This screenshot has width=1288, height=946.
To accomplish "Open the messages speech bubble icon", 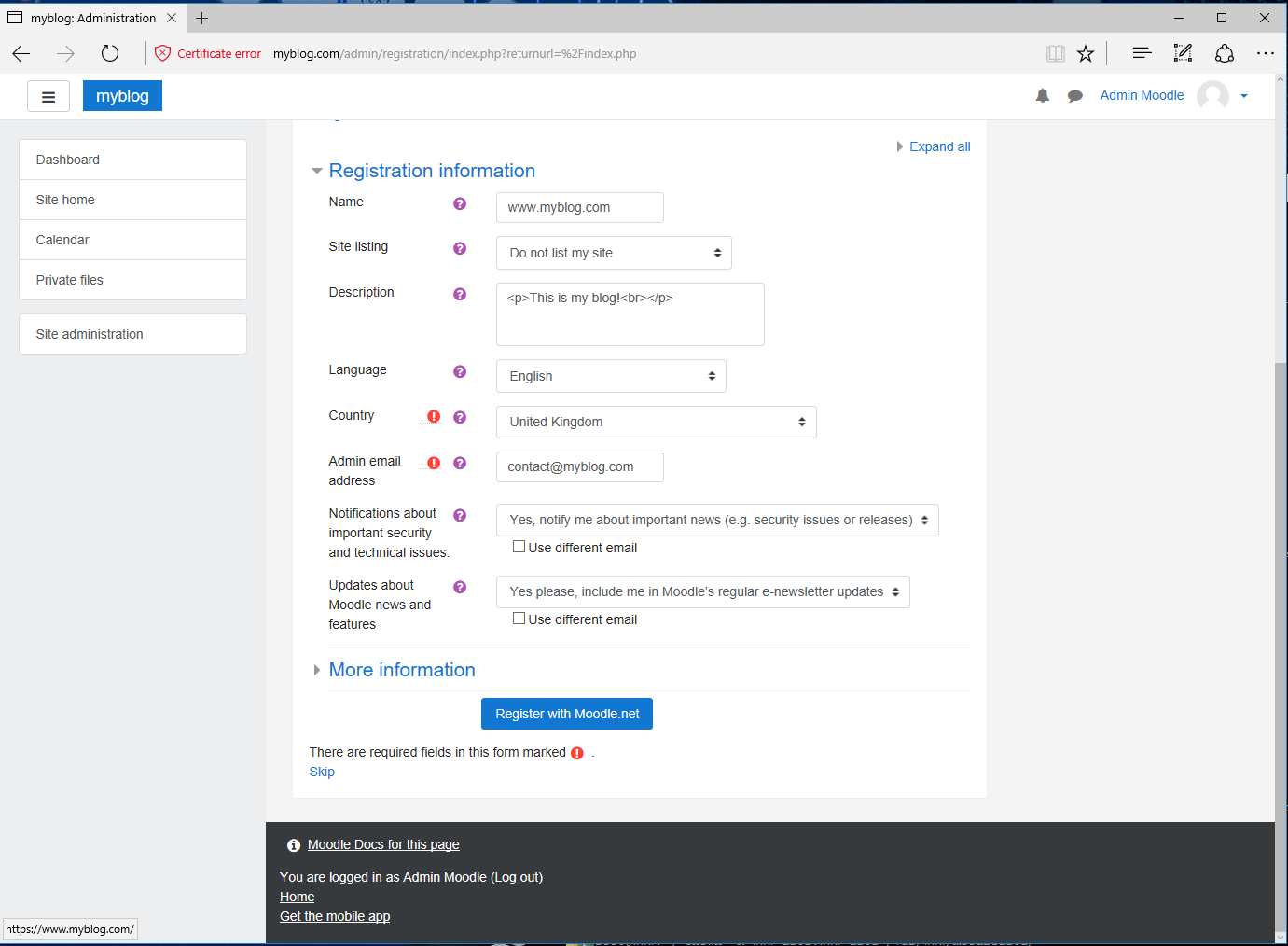I will coord(1075,96).
